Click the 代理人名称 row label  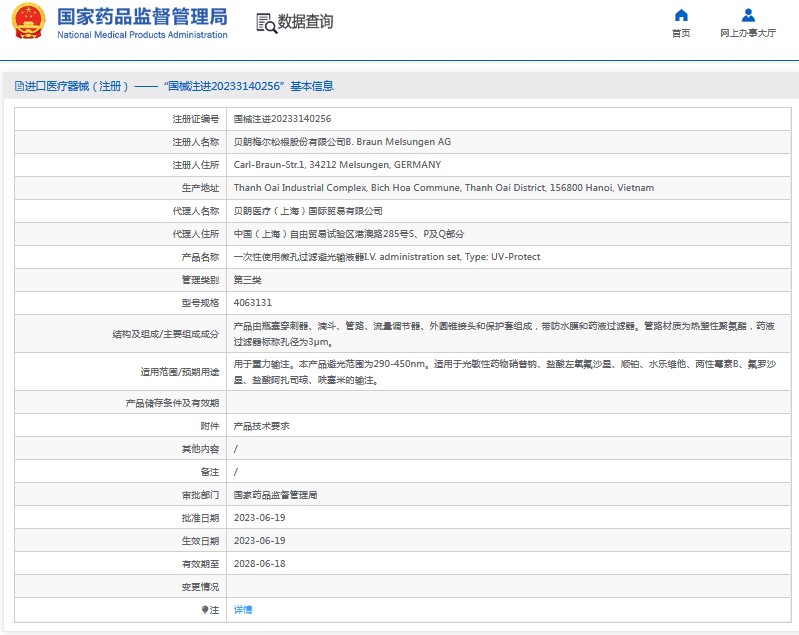pyautogui.click(x=196, y=211)
